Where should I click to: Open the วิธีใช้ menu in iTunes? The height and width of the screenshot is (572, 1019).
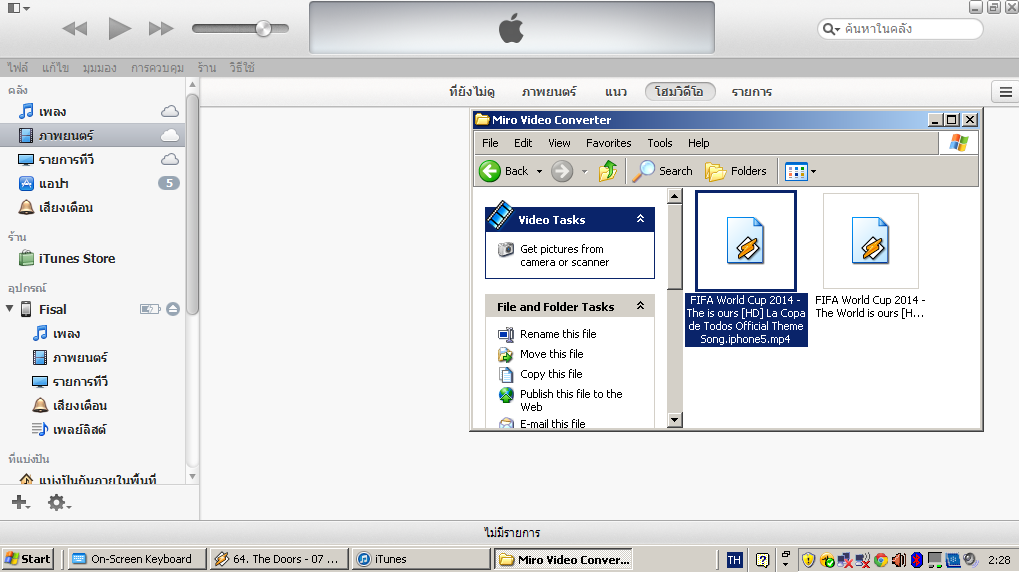(x=242, y=68)
